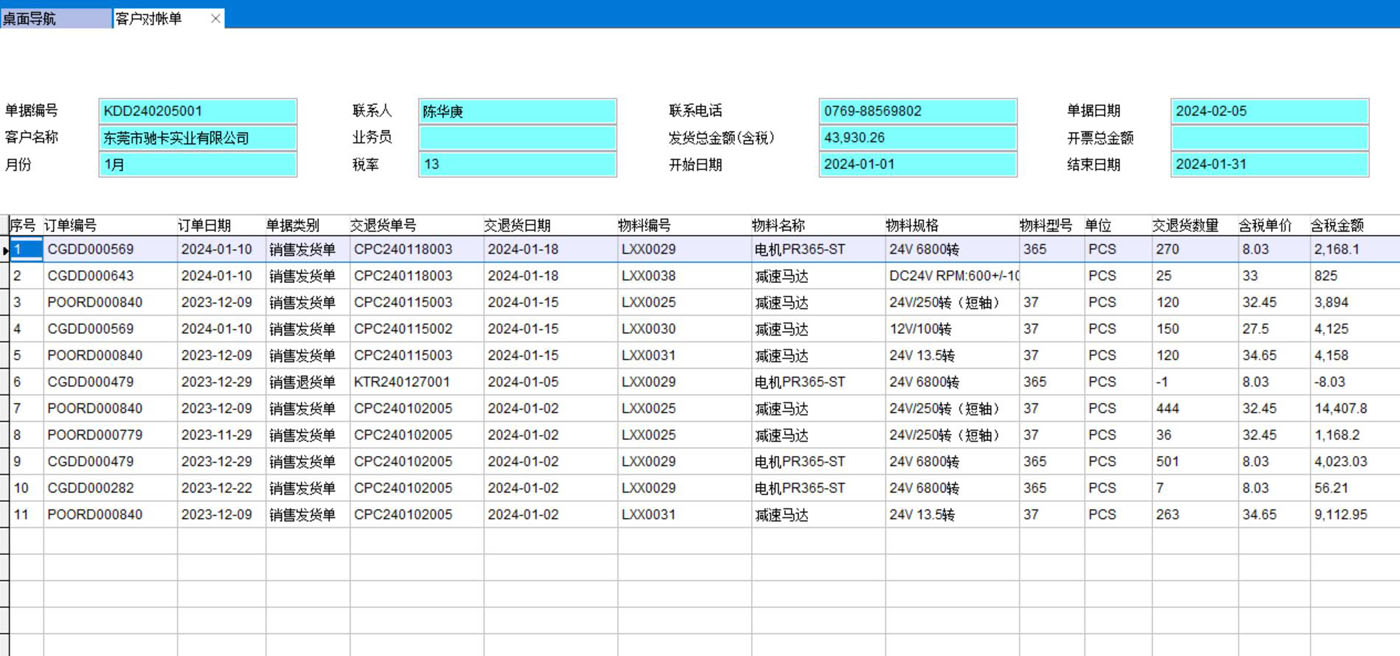Click the 客户名称 input field
The height and width of the screenshot is (656, 1400).
[198, 138]
